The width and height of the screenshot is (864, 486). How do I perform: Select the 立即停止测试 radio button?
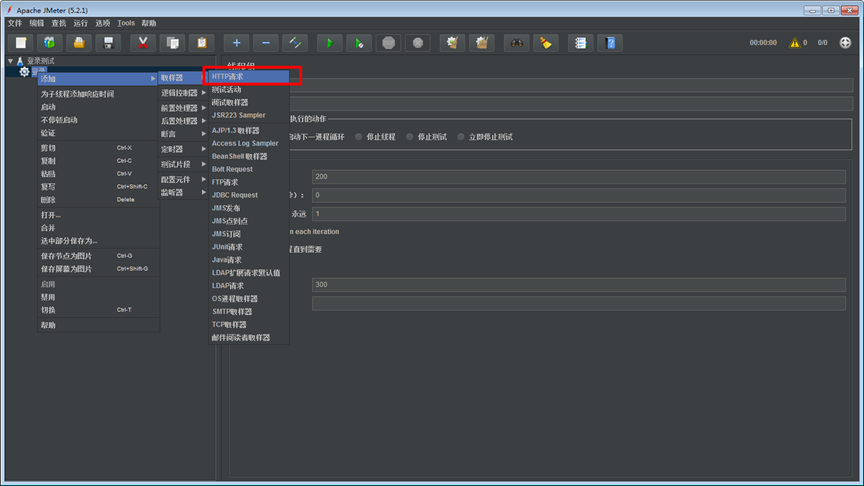(x=461, y=137)
